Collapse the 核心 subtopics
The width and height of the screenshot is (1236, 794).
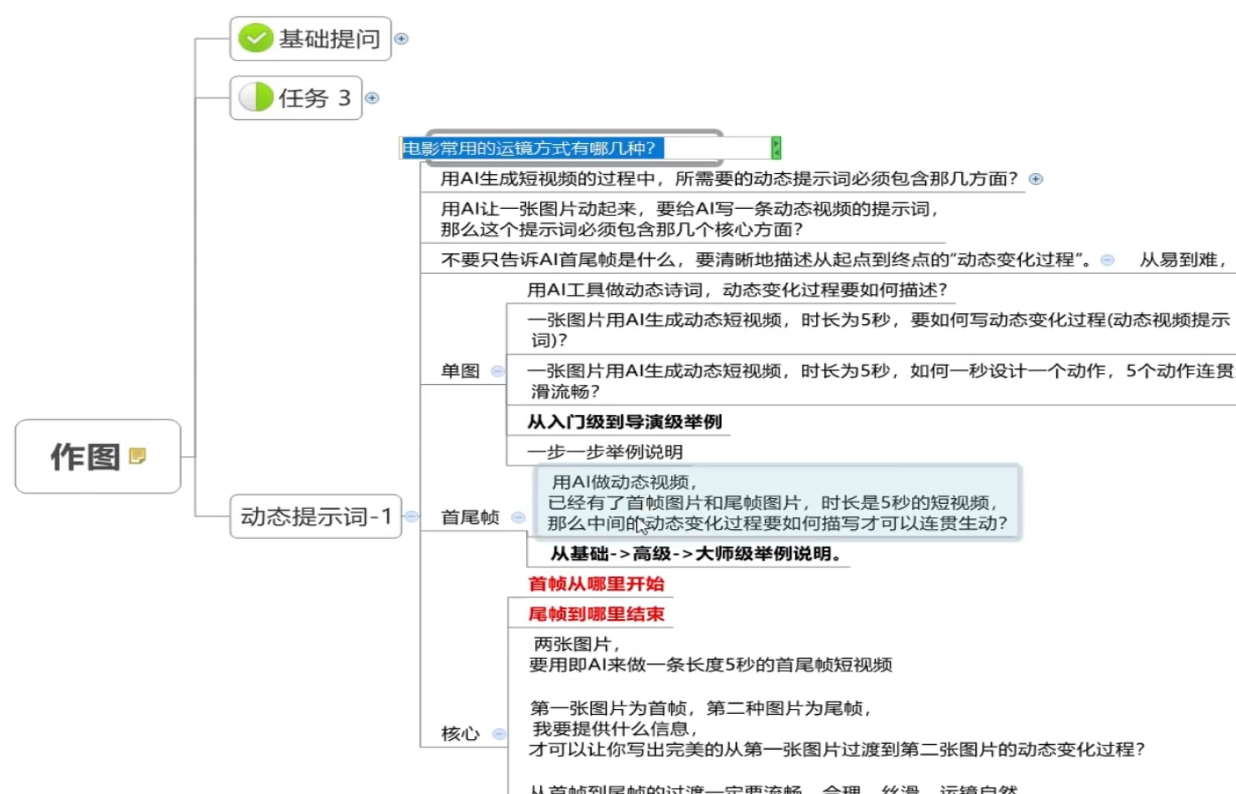click(498, 734)
